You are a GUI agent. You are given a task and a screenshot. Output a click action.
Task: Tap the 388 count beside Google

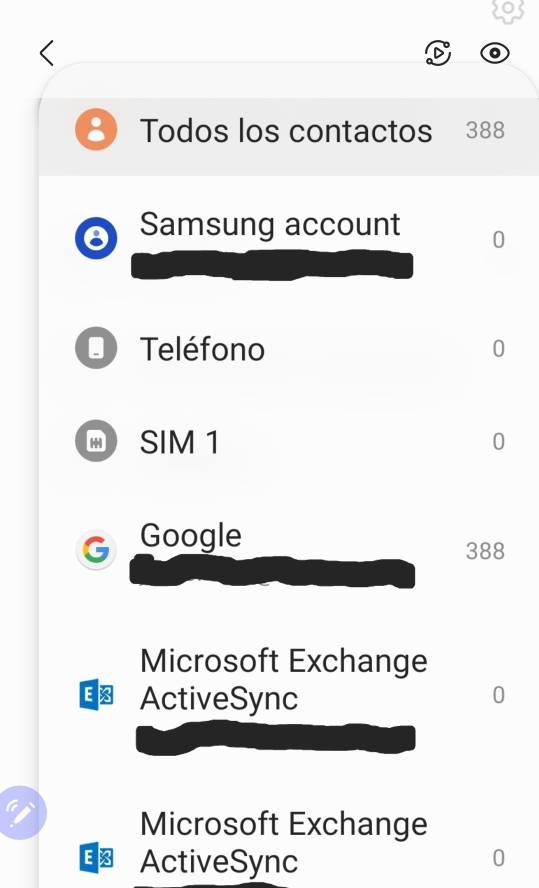coord(485,551)
